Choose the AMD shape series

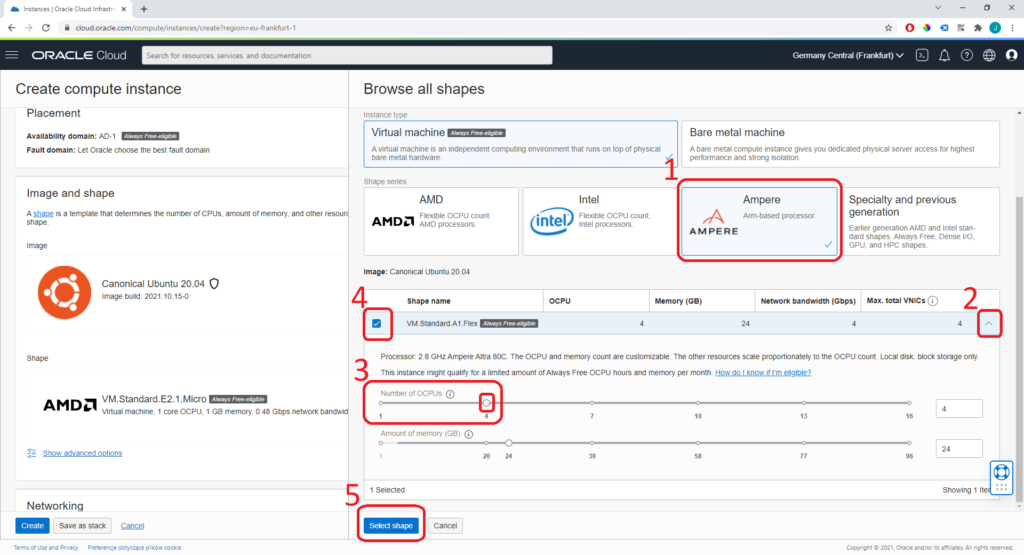[x=441, y=221]
